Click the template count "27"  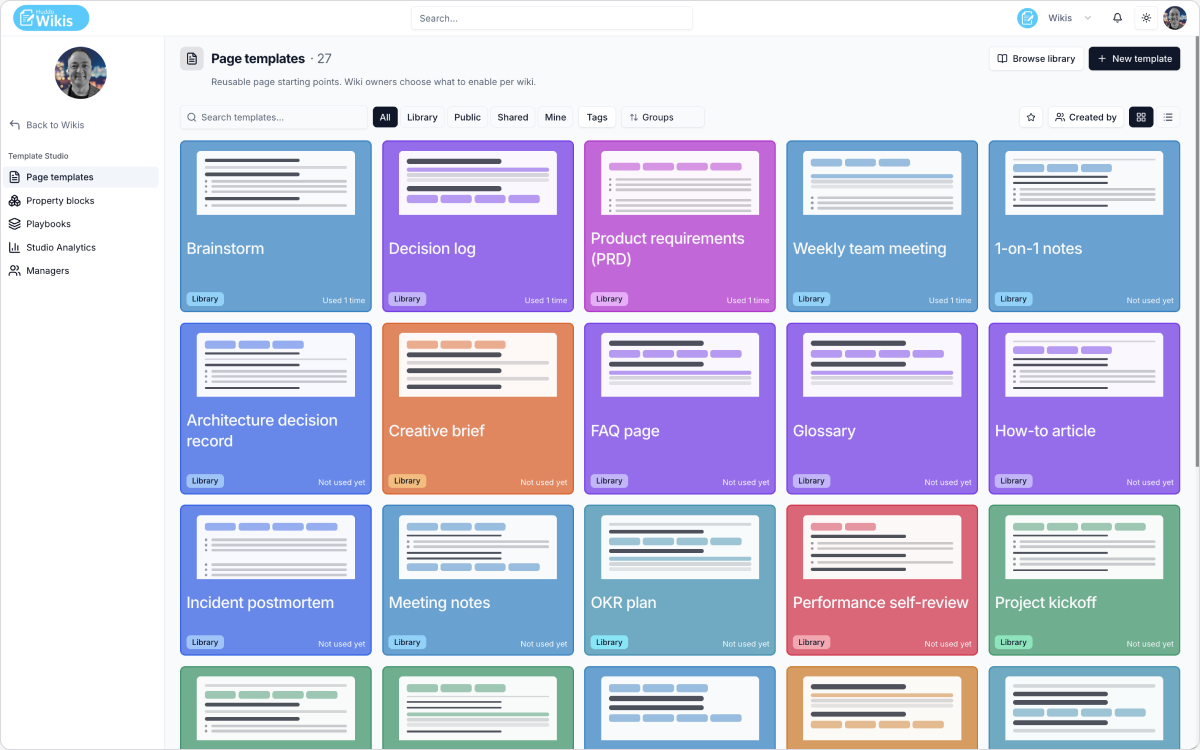click(x=324, y=59)
